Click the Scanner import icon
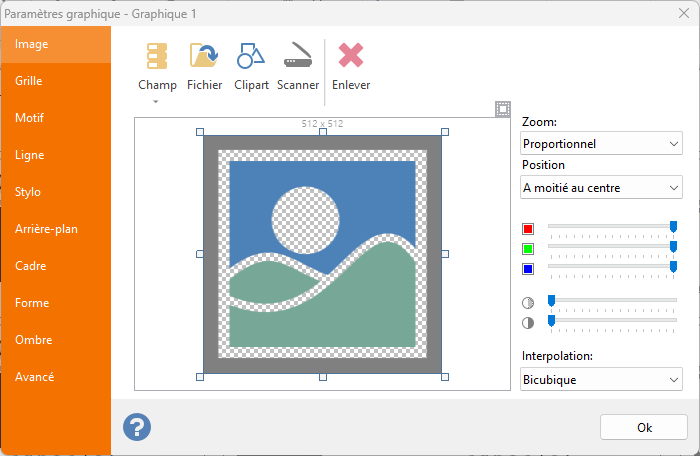The image size is (700, 456). coord(298,57)
